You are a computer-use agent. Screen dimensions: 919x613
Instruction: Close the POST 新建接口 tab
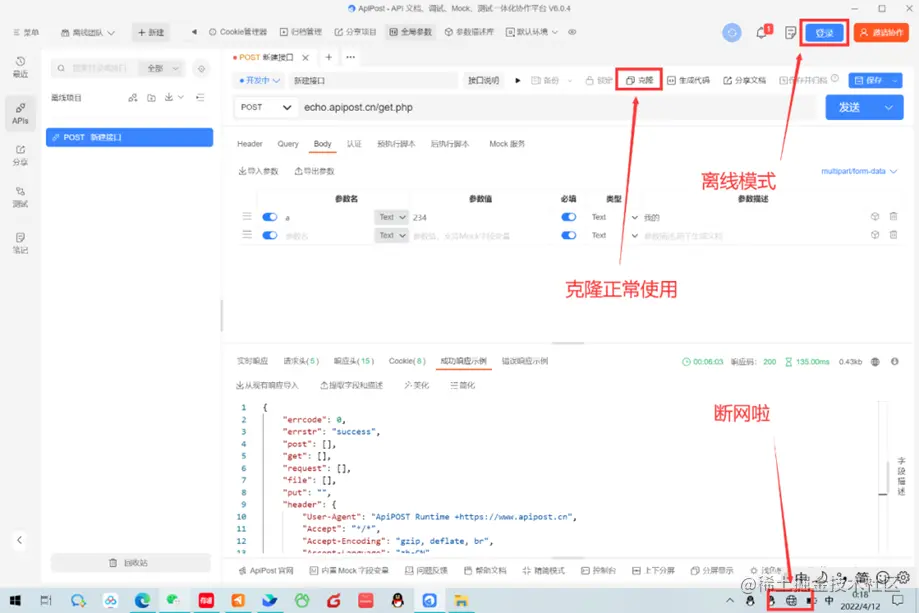click(305, 57)
